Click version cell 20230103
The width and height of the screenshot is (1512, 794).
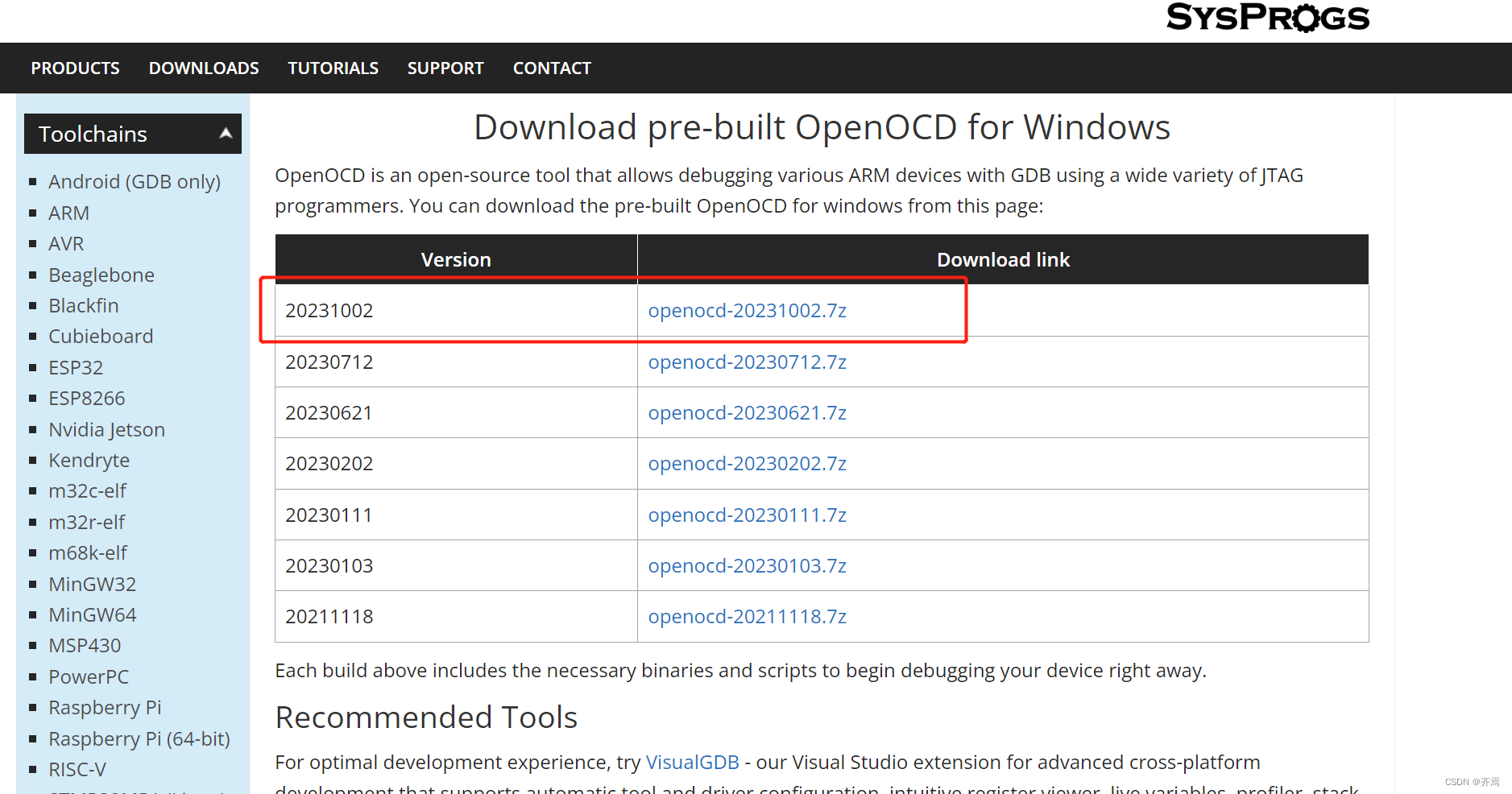pos(456,566)
